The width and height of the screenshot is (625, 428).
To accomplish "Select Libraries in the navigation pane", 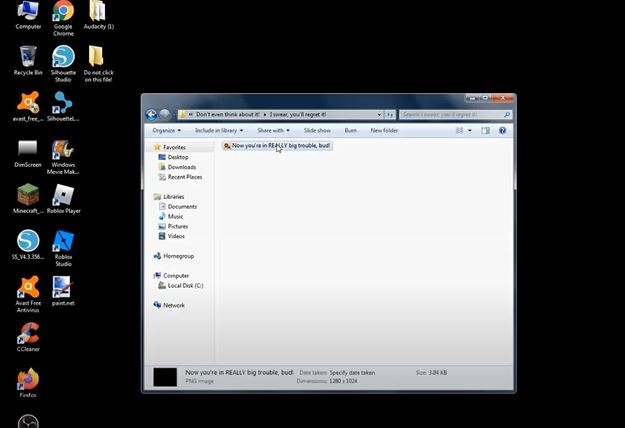I will [173, 197].
